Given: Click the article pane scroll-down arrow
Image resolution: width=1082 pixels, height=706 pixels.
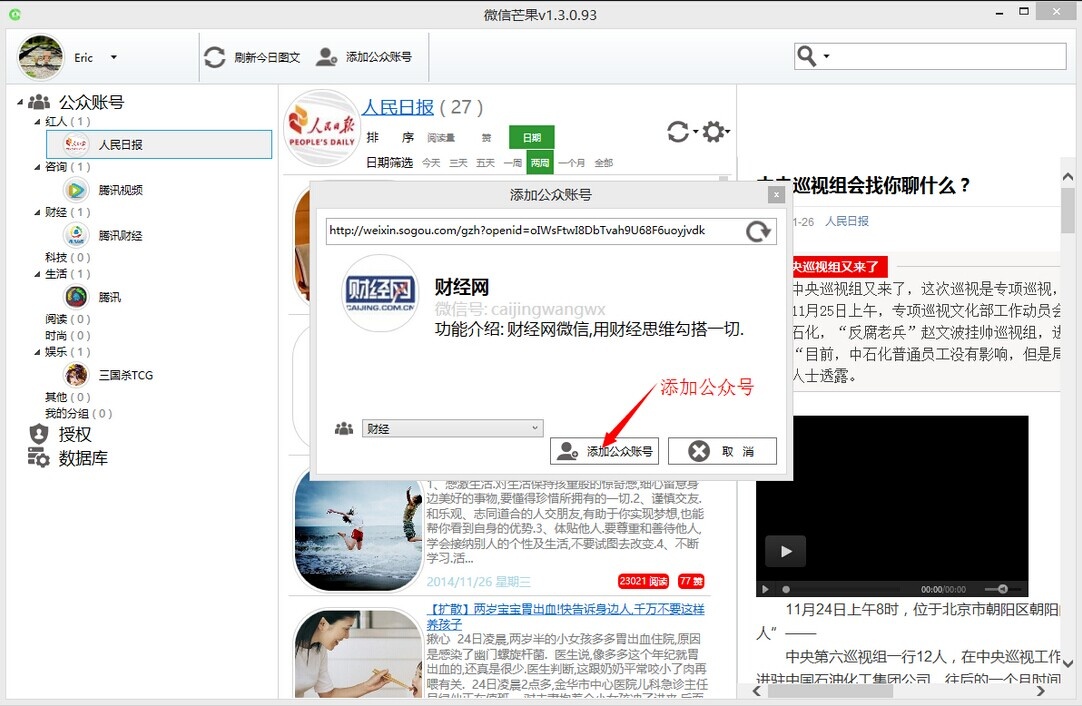Looking at the screenshot, I should (x=1068, y=664).
